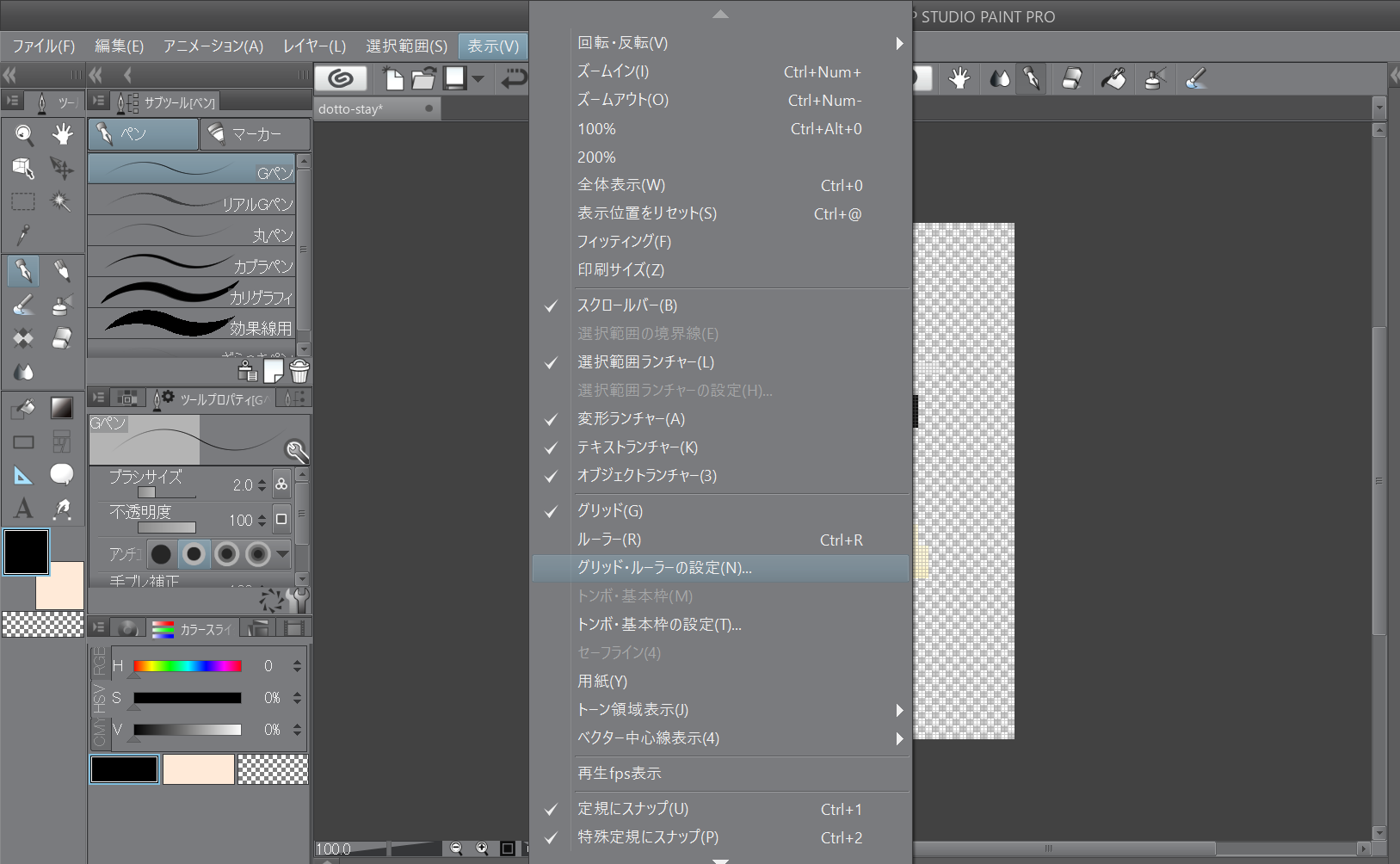Screen dimensions: 1400x864
Task: Choose トンボ・基本枠の設定(T)... entry
Action: (721, 625)
